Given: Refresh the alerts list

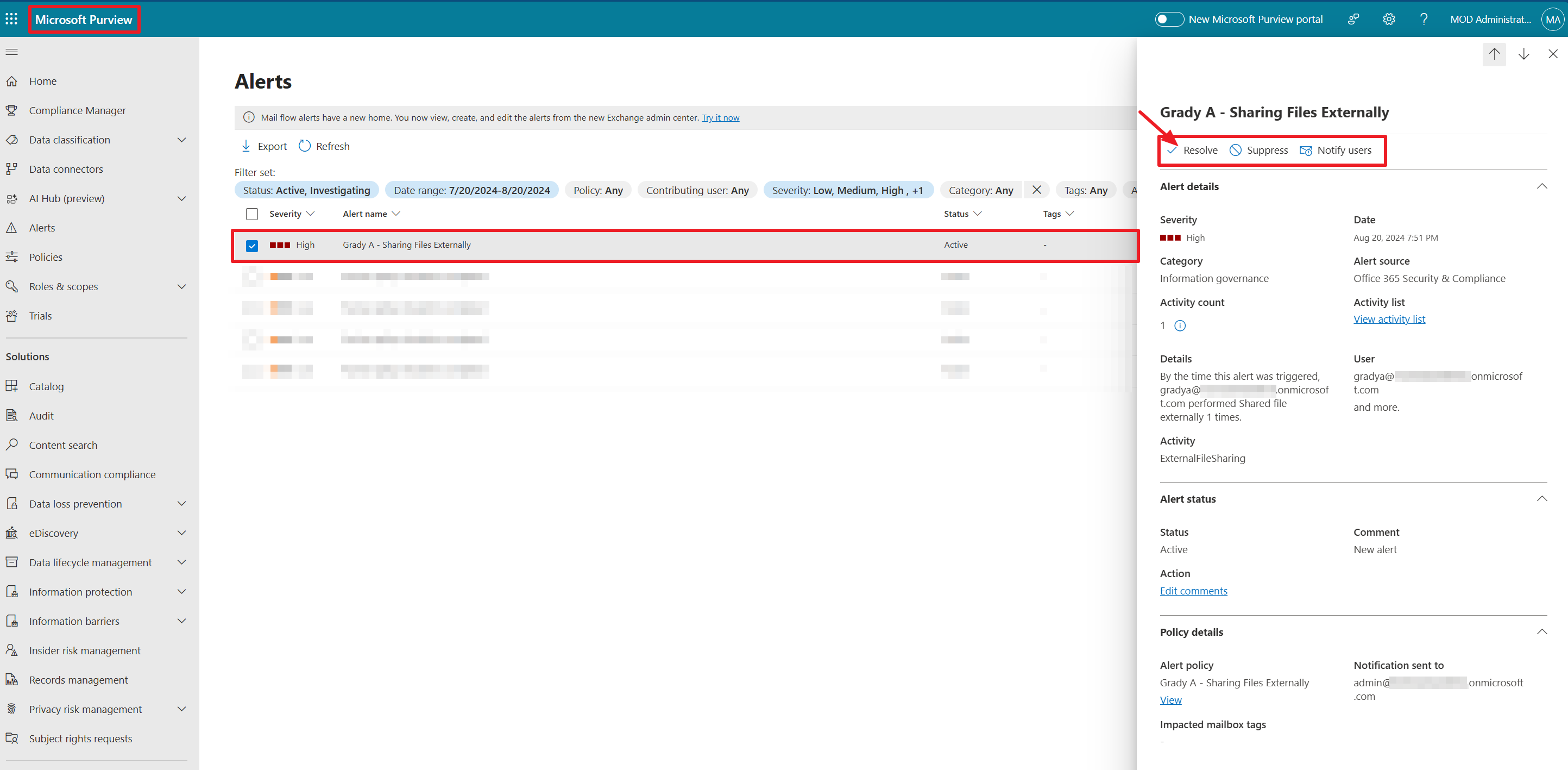Looking at the screenshot, I should tap(324, 146).
